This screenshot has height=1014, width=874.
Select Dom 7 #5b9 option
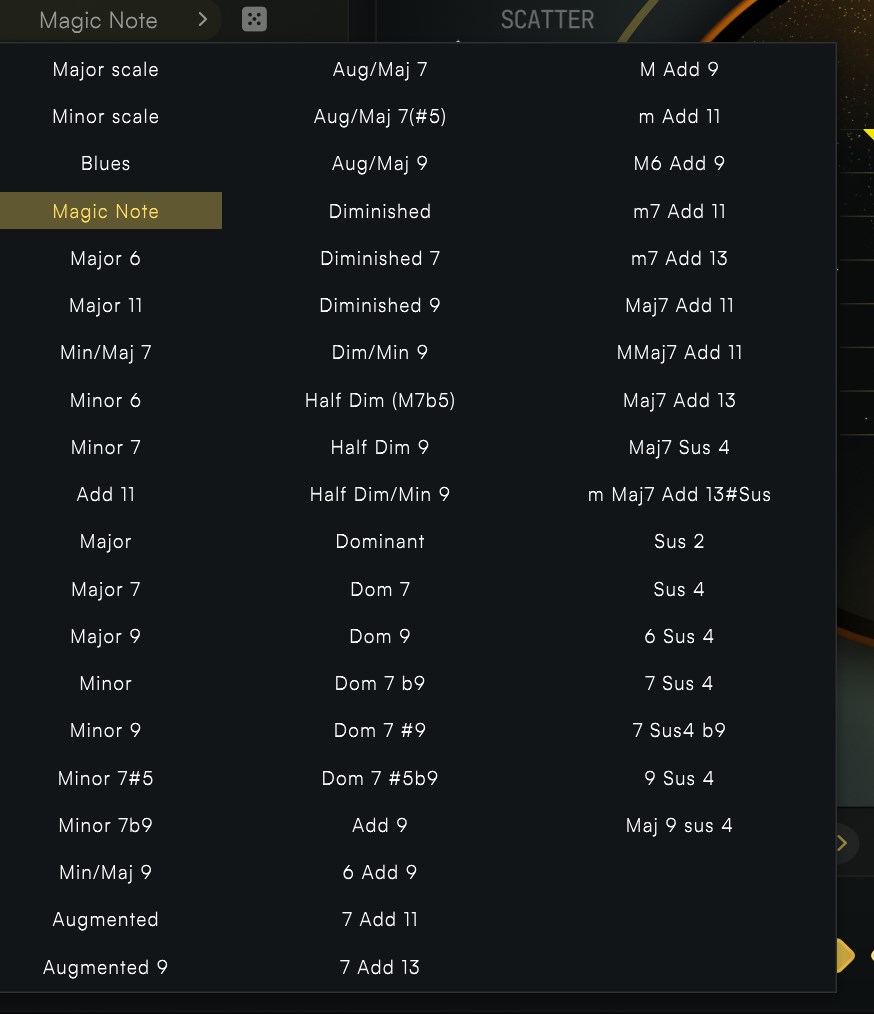tap(380, 778)
